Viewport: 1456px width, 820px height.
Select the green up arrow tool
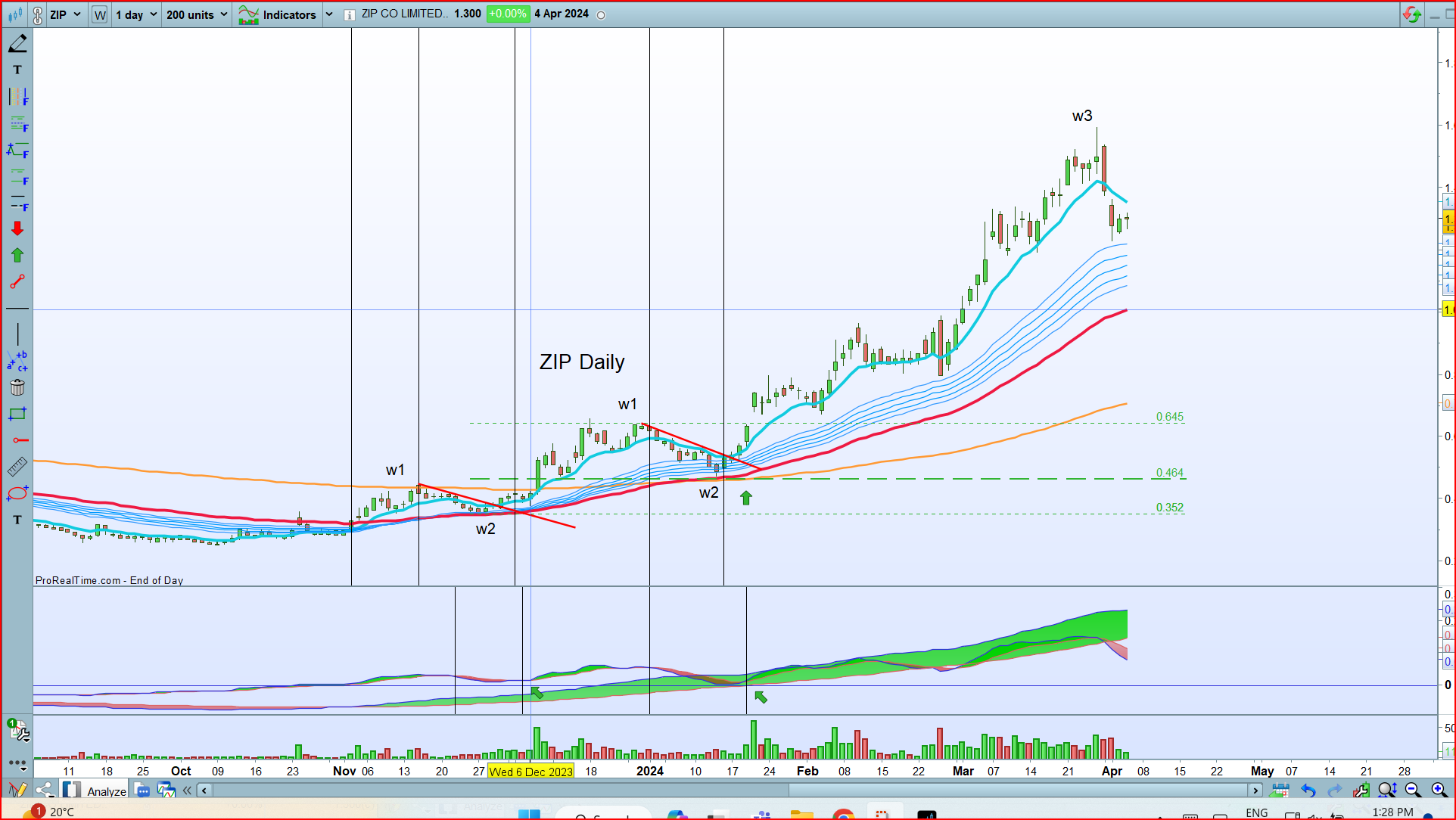(x=17, y=255)
